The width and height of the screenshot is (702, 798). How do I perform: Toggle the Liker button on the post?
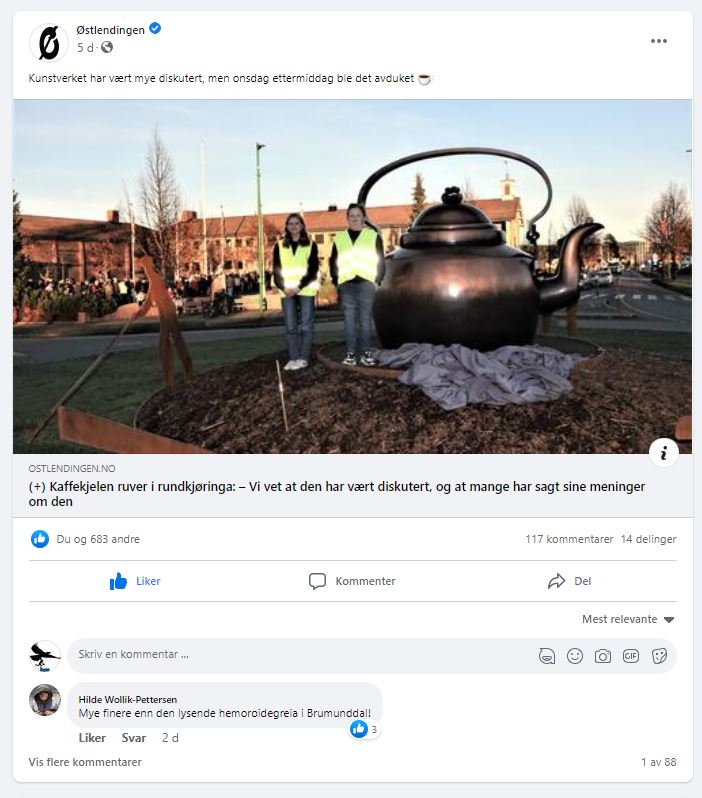(135, 581)
